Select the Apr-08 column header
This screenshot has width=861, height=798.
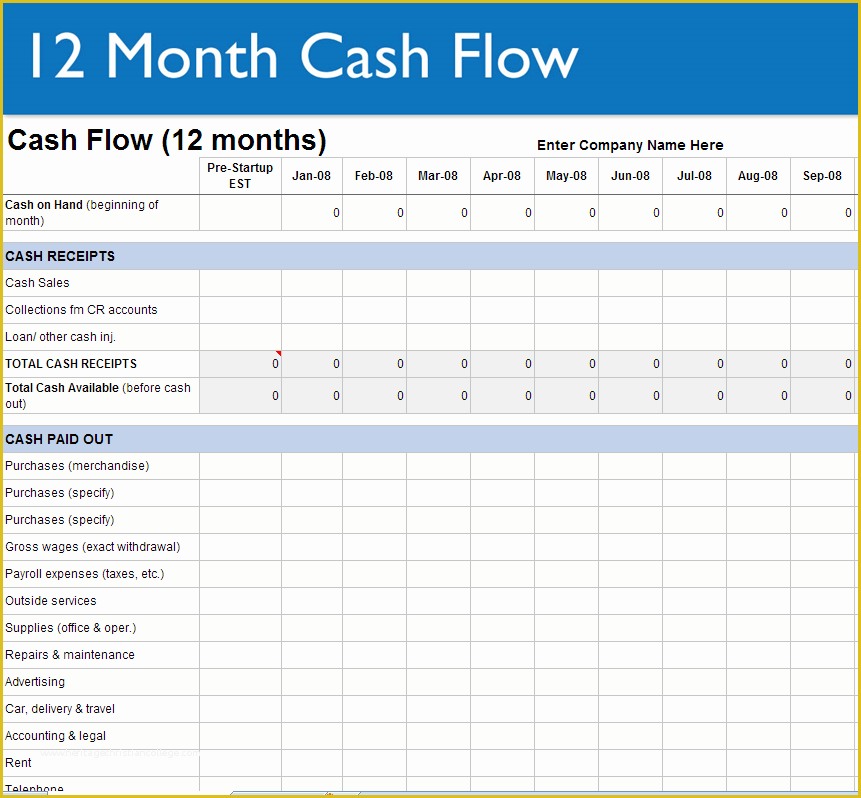[x=502, y=176]
